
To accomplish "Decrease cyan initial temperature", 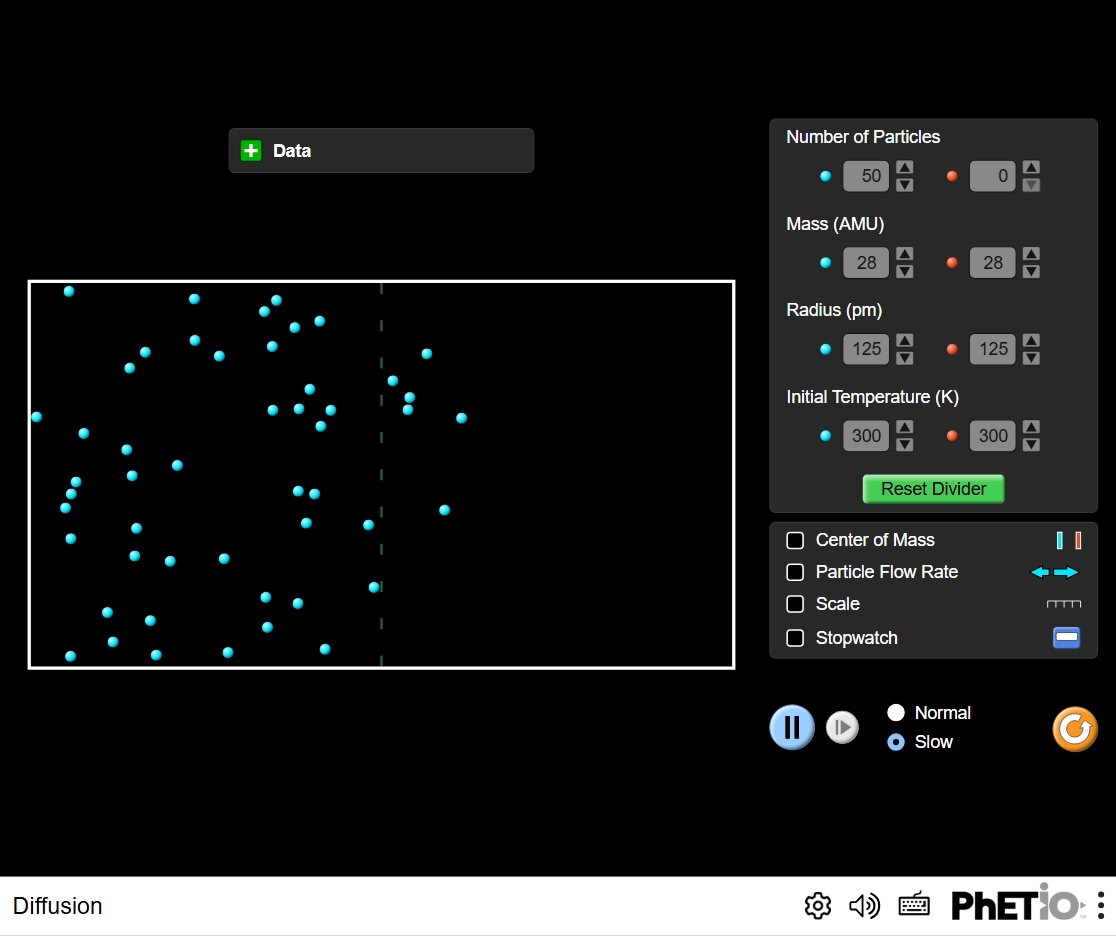I will coord(905,445).
